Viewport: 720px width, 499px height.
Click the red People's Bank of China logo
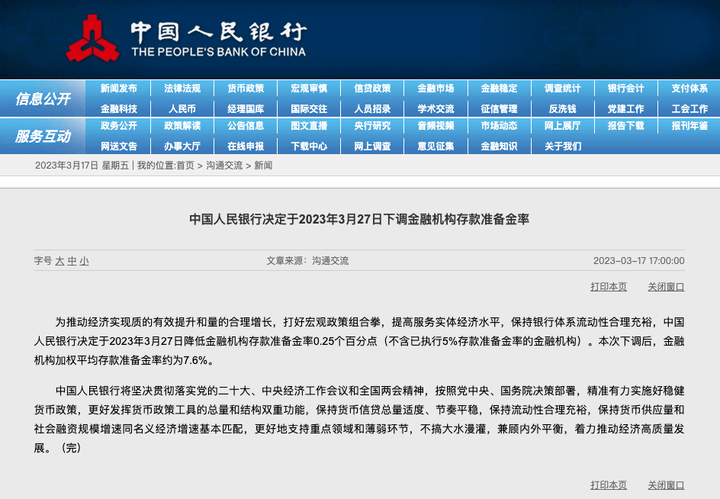93,38
